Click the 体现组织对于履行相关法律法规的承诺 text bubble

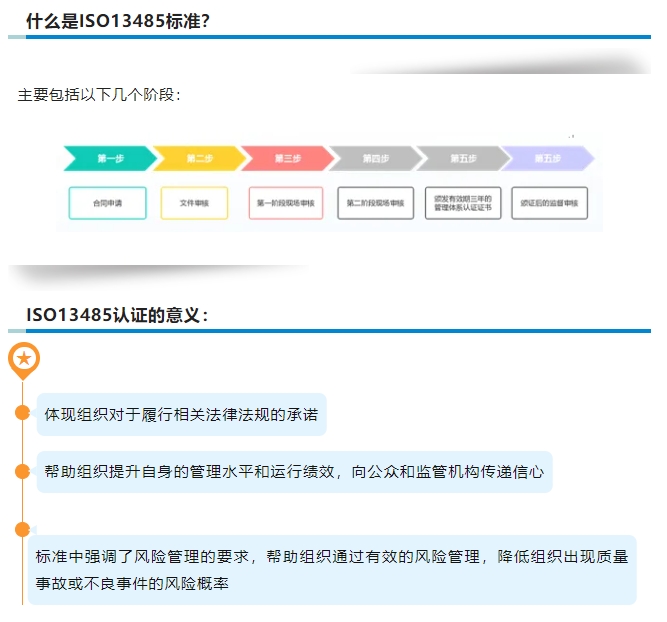tap(181, 414)
